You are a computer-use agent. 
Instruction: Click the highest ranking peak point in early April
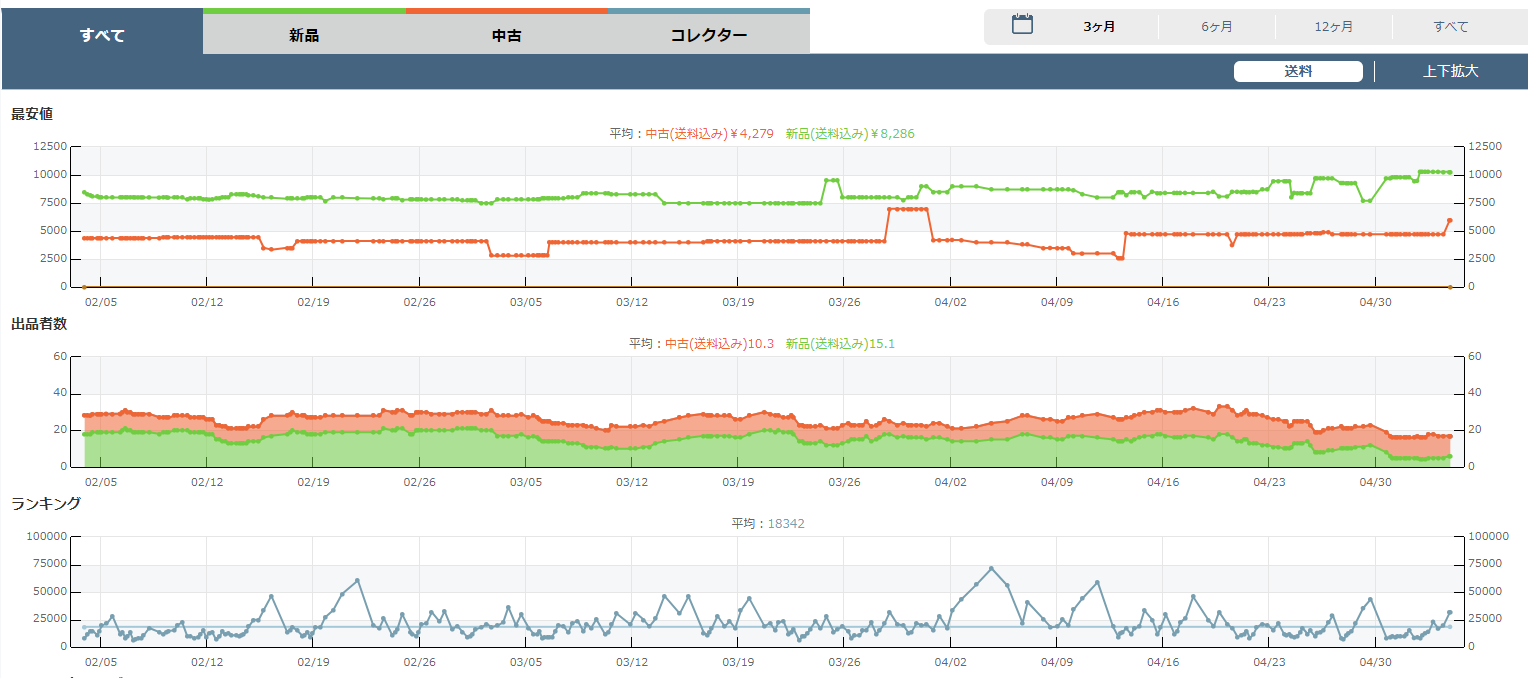(991, 568)
